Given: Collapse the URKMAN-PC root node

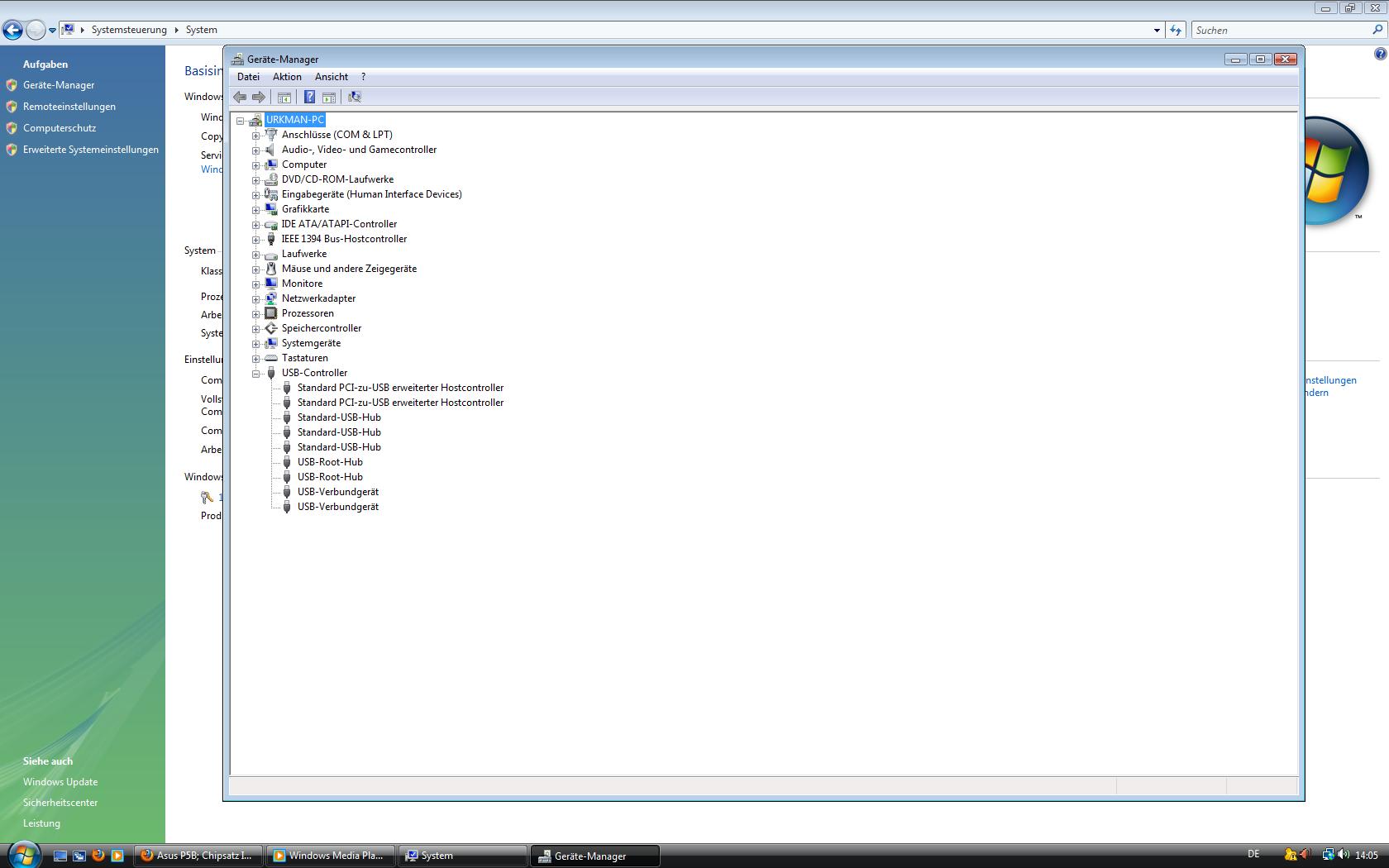Looking at the screenshot, I should tap(241, 121).
